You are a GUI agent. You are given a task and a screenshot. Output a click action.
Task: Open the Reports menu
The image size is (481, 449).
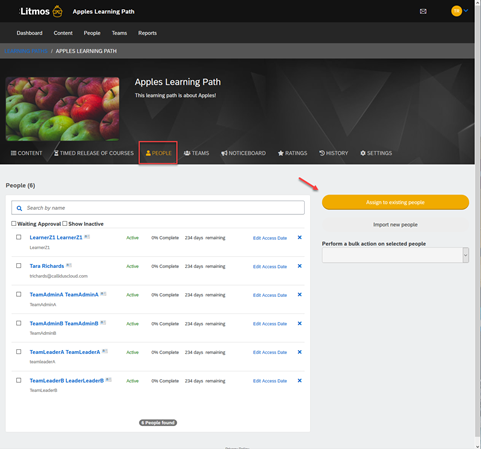(x=147, y=33)
